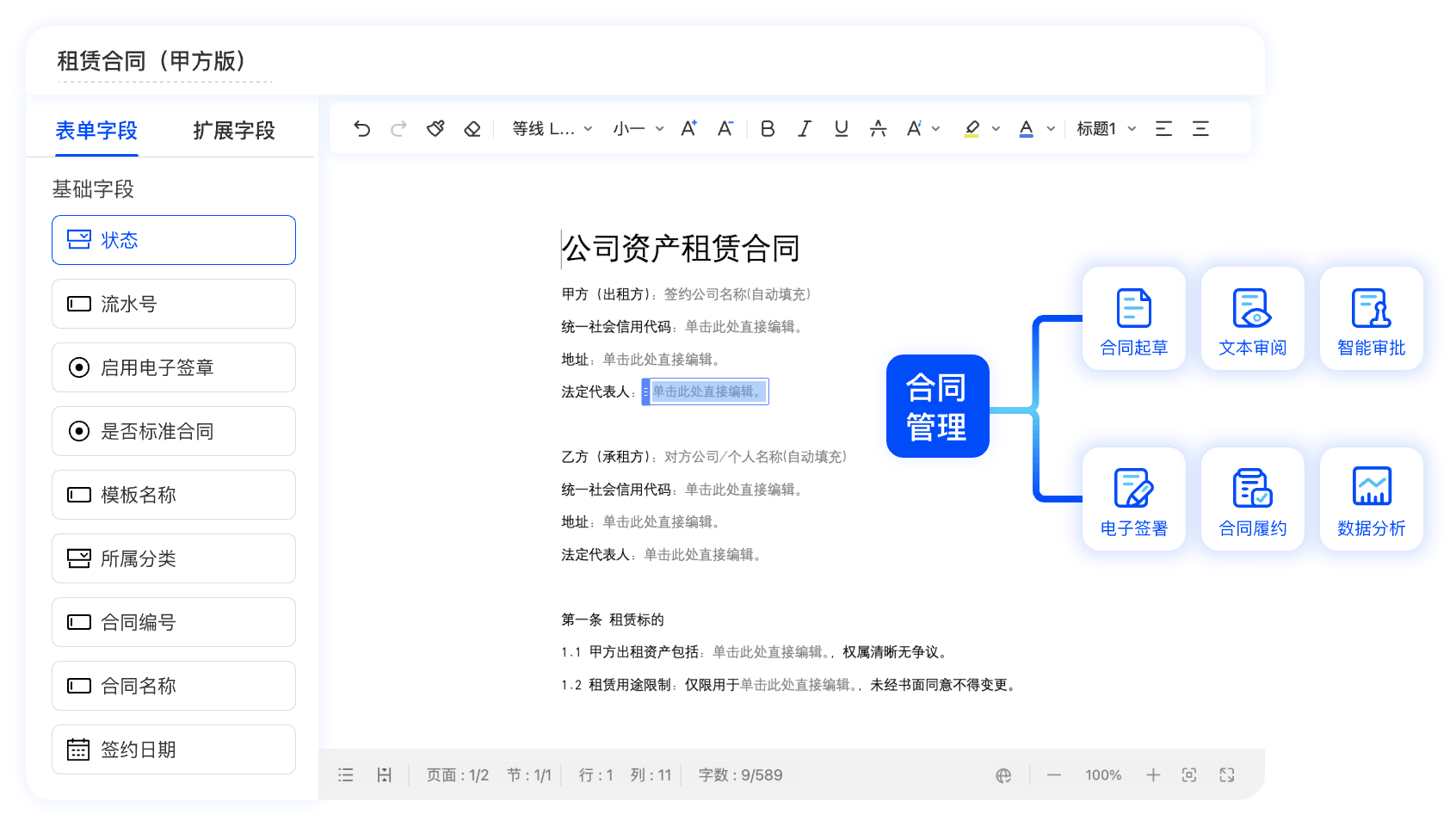Click the eraser clear formatting icon
This screenshot has height=826, width=1456.
472,129
